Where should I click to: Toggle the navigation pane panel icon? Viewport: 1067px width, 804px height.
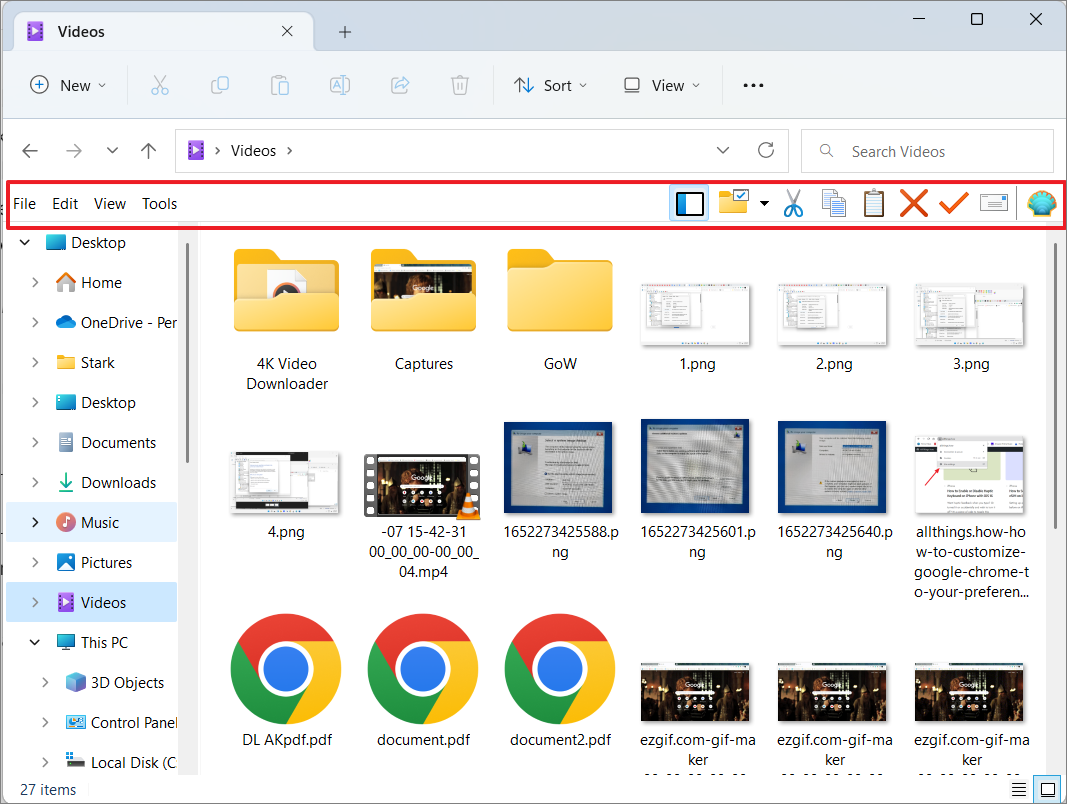pyautogui.click(x=689, y=203)
